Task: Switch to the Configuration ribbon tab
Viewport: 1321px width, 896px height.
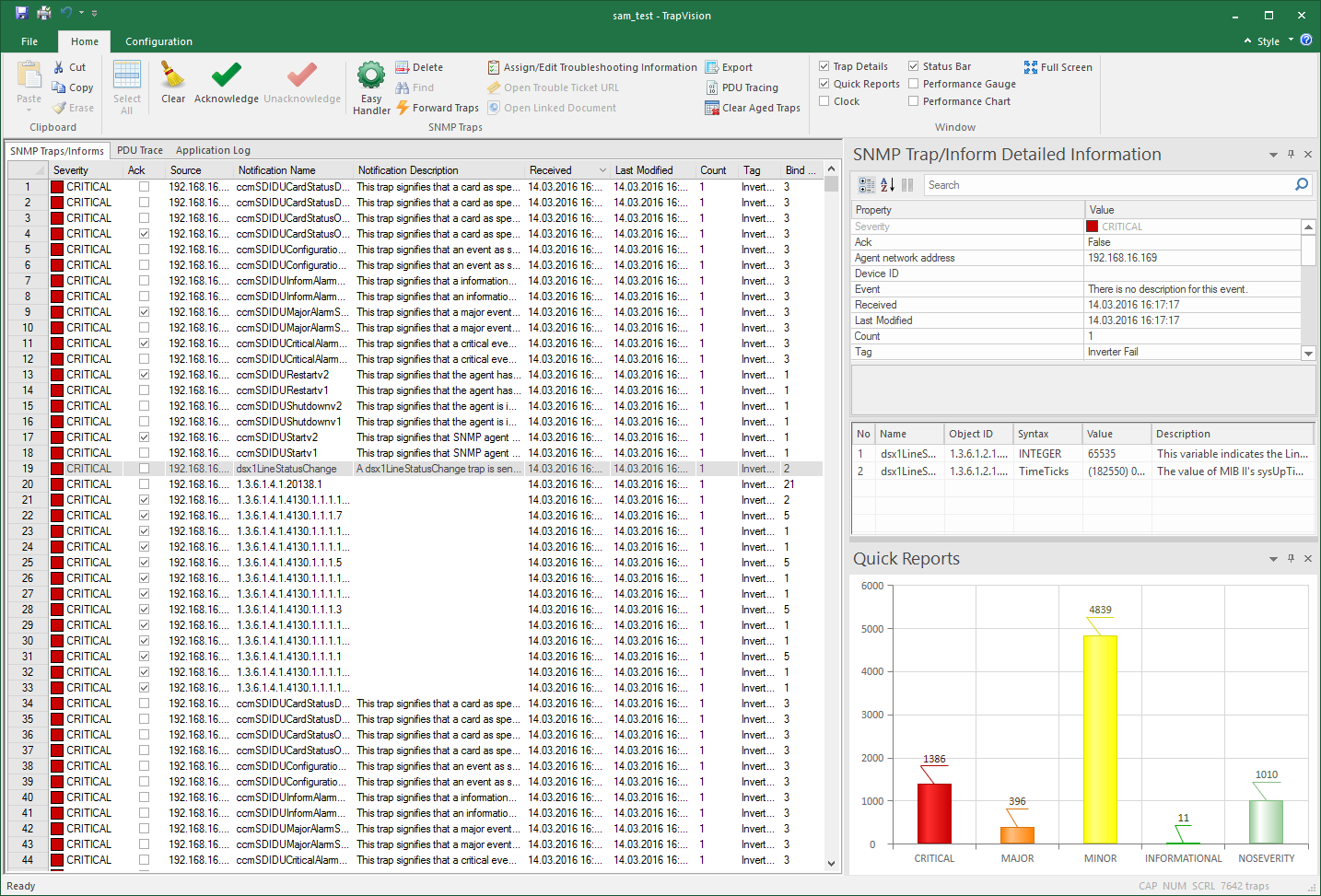Action: [158, 41]
